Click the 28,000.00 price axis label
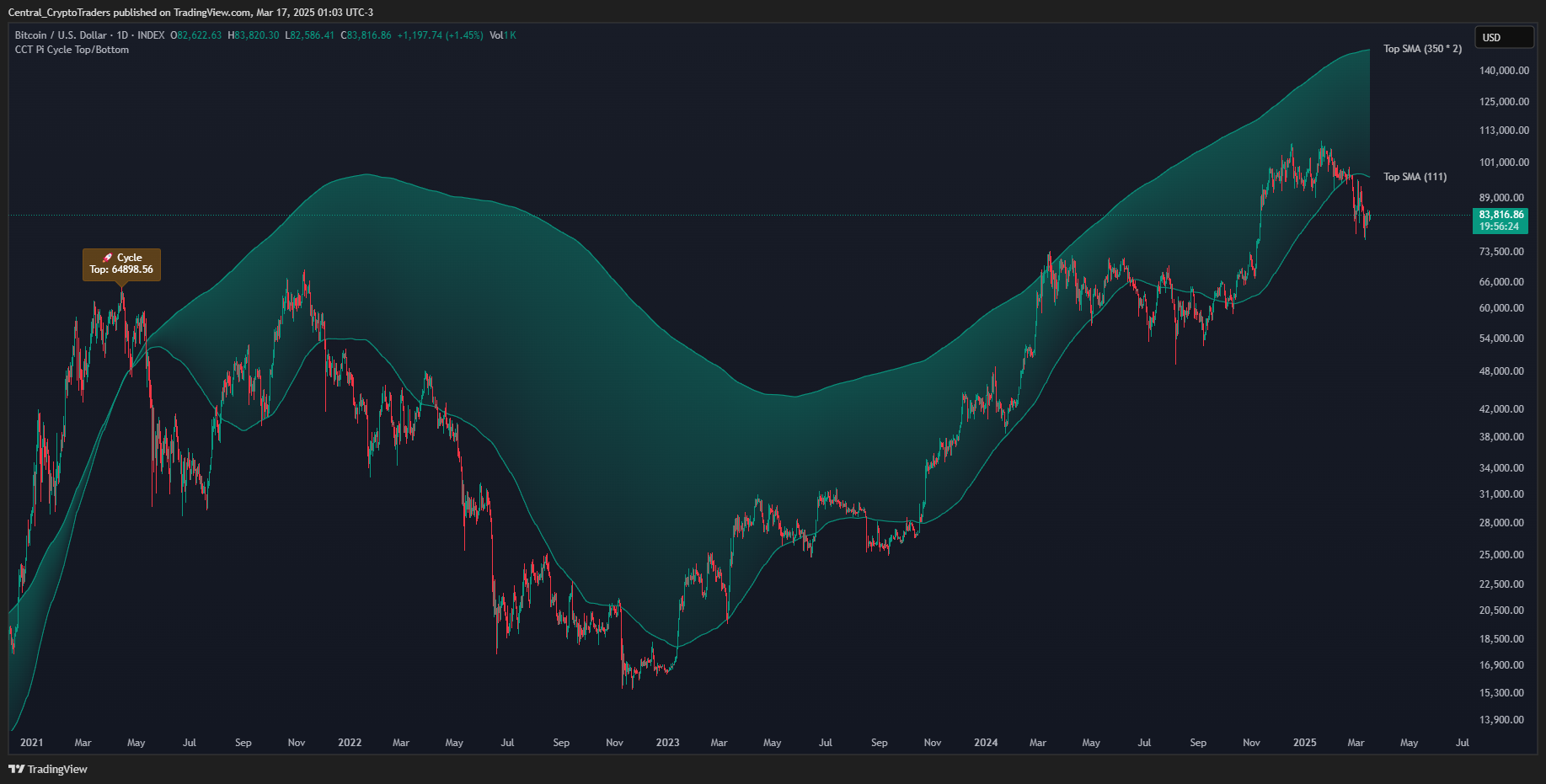The height and width of the screenshot is (784, 1546). click(1501, 523)
